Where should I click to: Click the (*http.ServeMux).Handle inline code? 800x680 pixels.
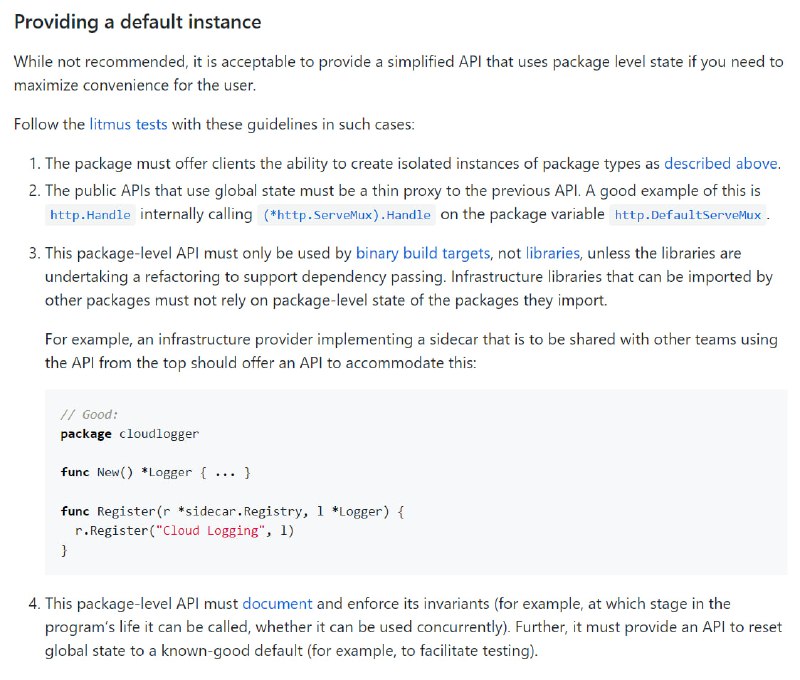[x=347, y=215]
